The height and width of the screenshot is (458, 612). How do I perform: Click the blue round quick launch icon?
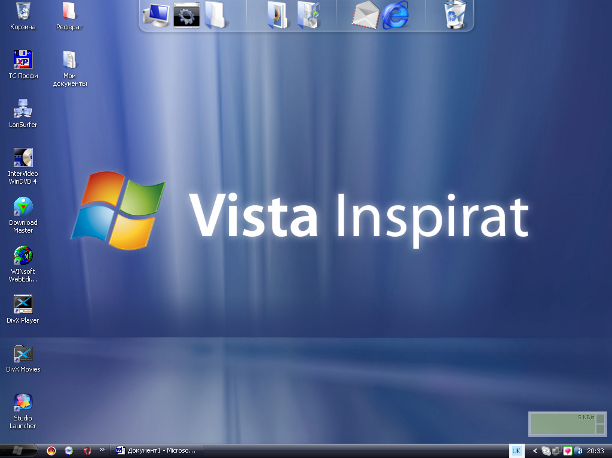click(x=69, y=451)
